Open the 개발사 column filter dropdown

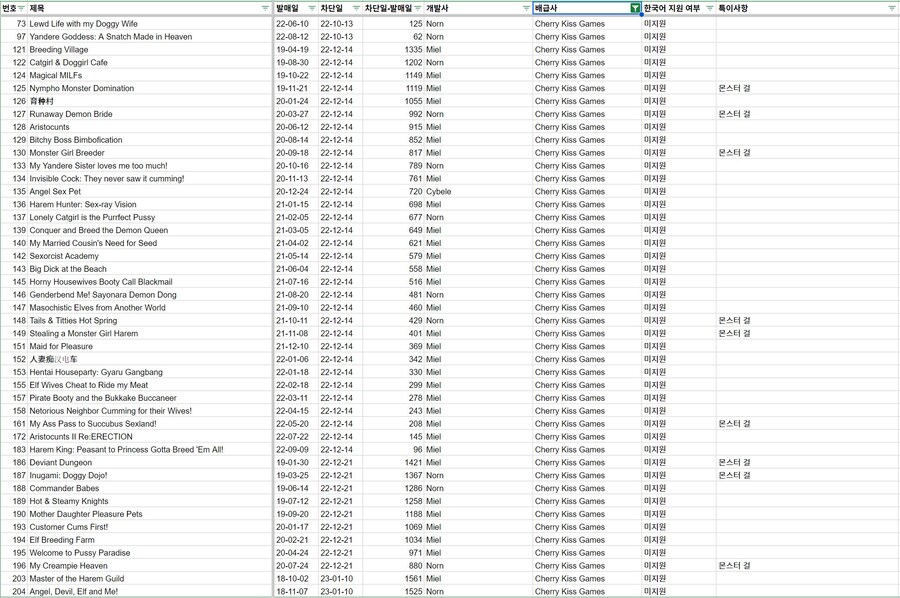coord(526,8)
